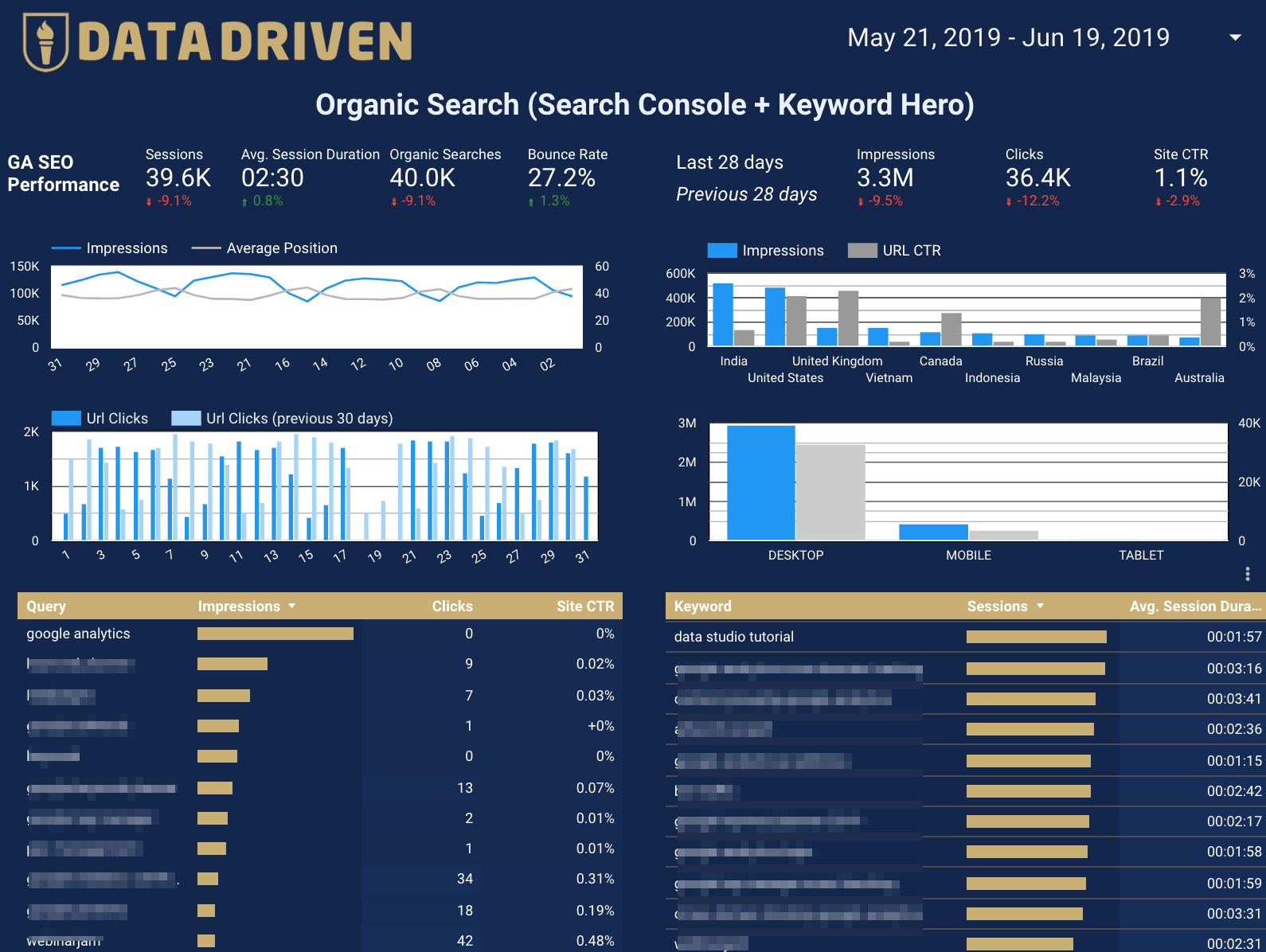Click the Site CTR column header
This screenshot has height=952, width=1266.
coord(585,607)
